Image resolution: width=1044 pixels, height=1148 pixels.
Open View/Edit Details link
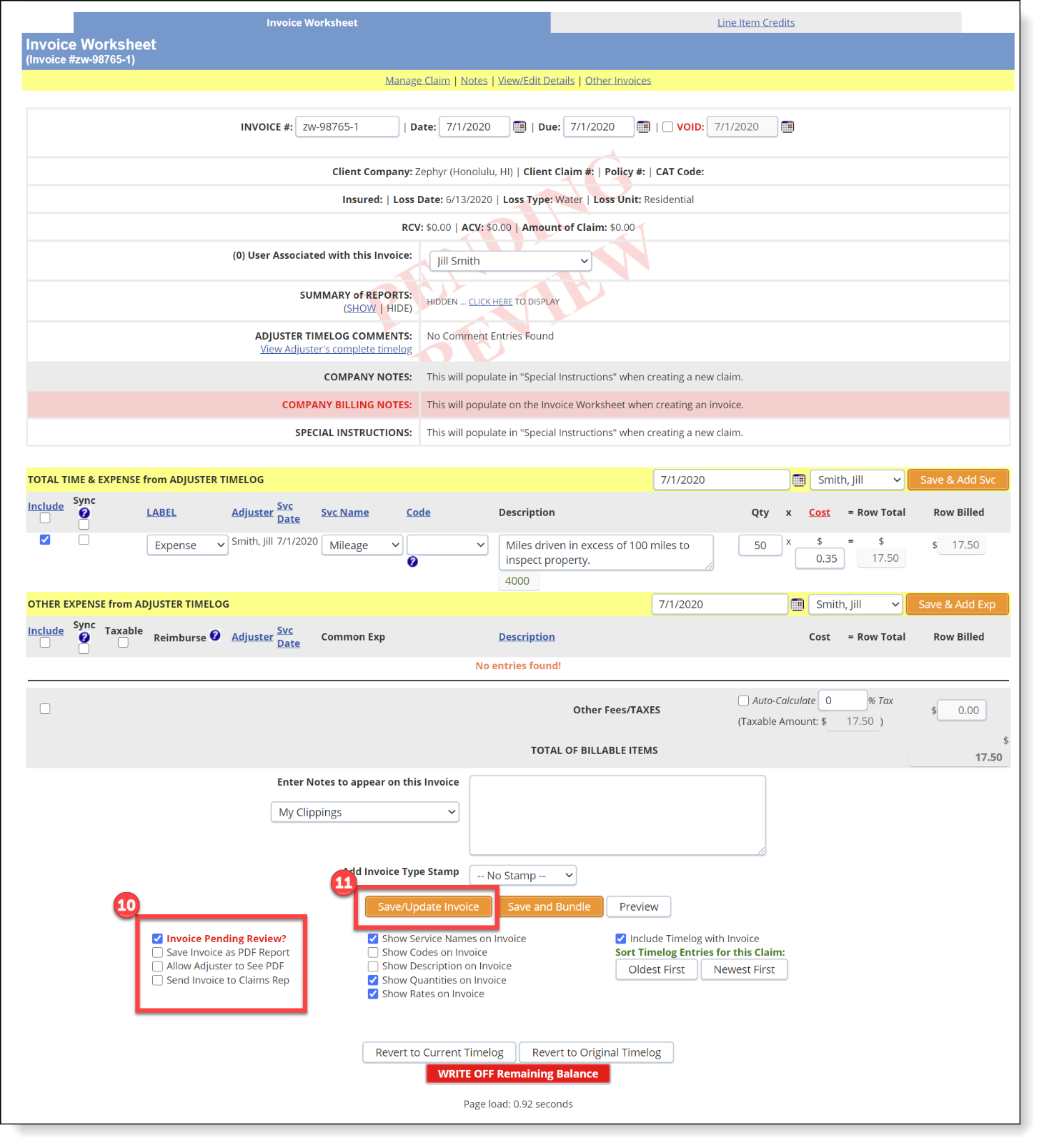pos(536,81)
